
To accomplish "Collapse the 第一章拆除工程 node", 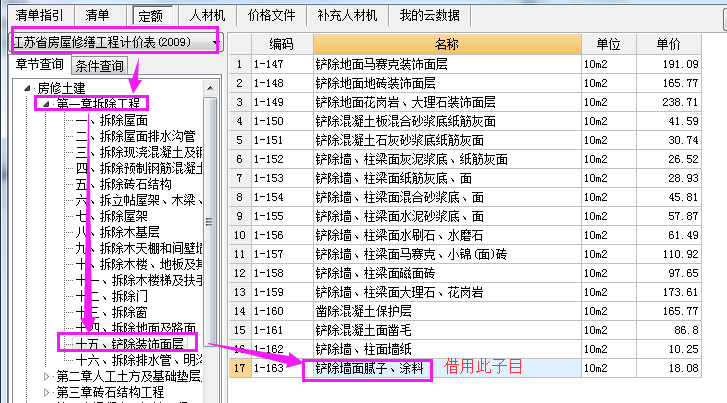I will point(46,104).
